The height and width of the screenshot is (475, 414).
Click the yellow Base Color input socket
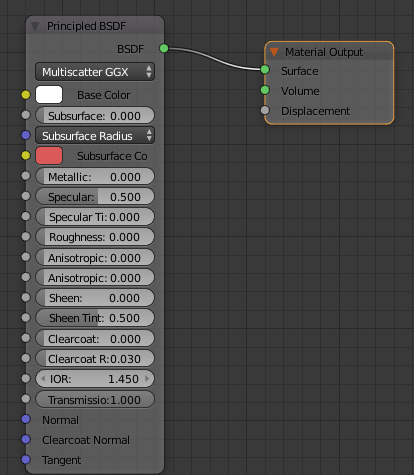[26, 95]
